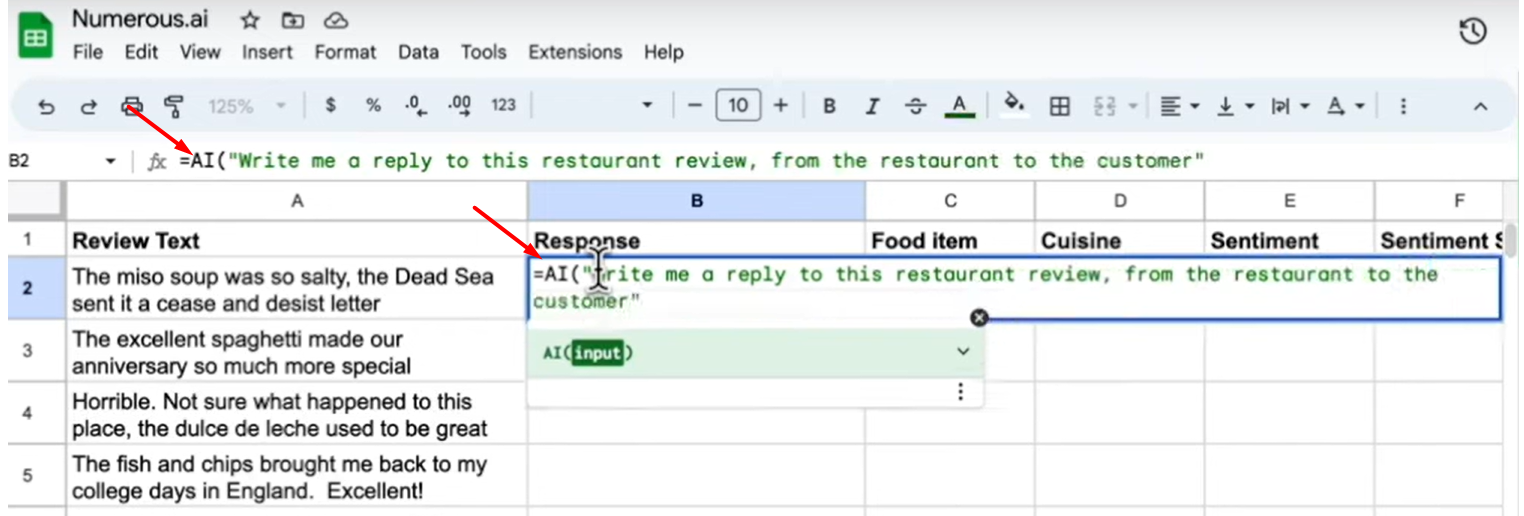1524x516 pixels.
Task: Select column D header
Action: pyautogui.click(x=1120, y=201)
